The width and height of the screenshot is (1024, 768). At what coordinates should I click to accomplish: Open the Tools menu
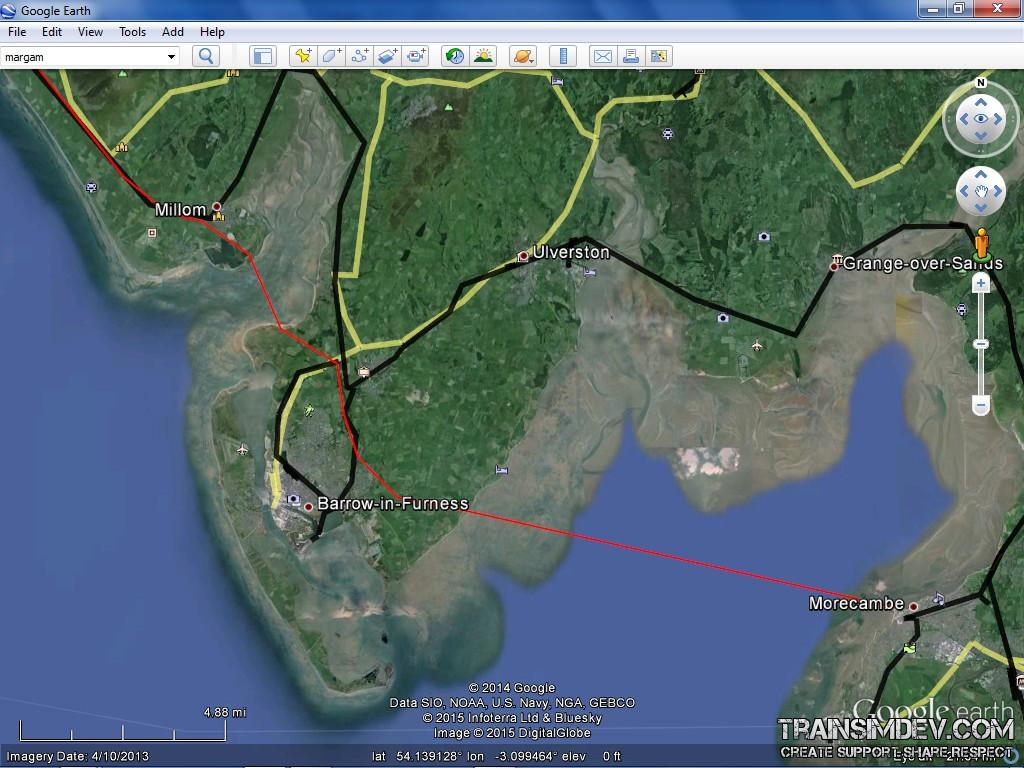pos(133,32)
